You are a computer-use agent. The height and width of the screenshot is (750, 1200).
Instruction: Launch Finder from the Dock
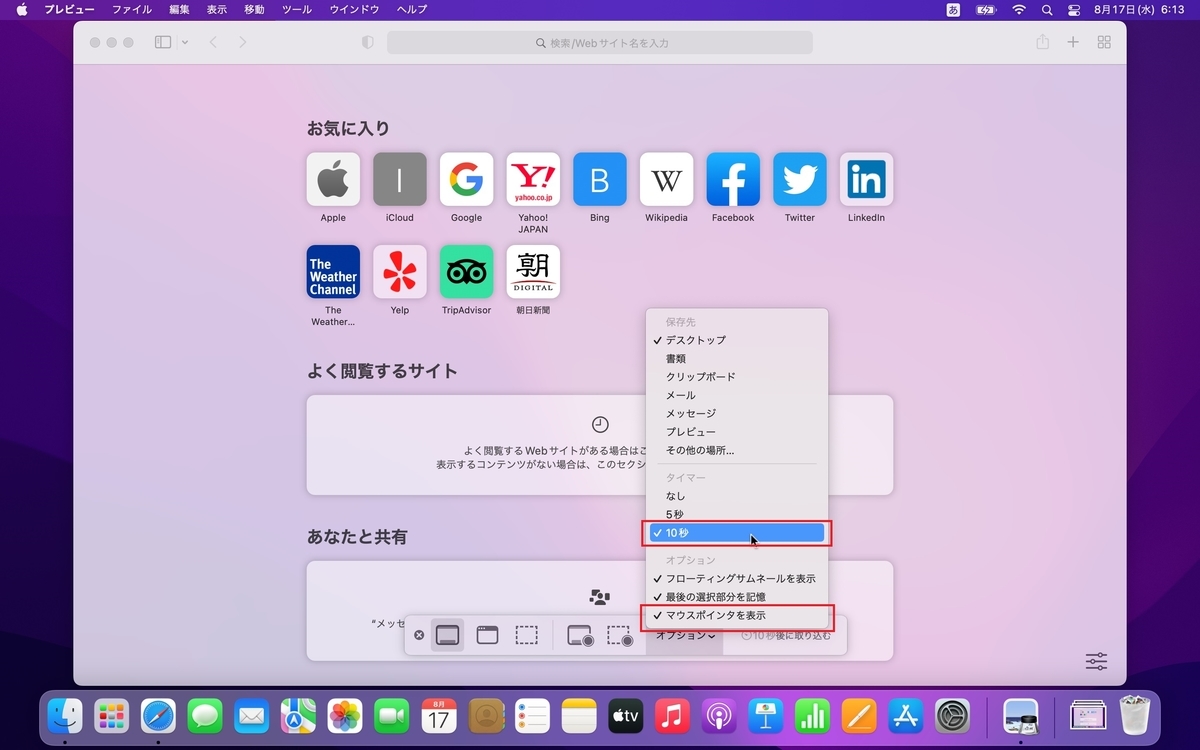66,716
